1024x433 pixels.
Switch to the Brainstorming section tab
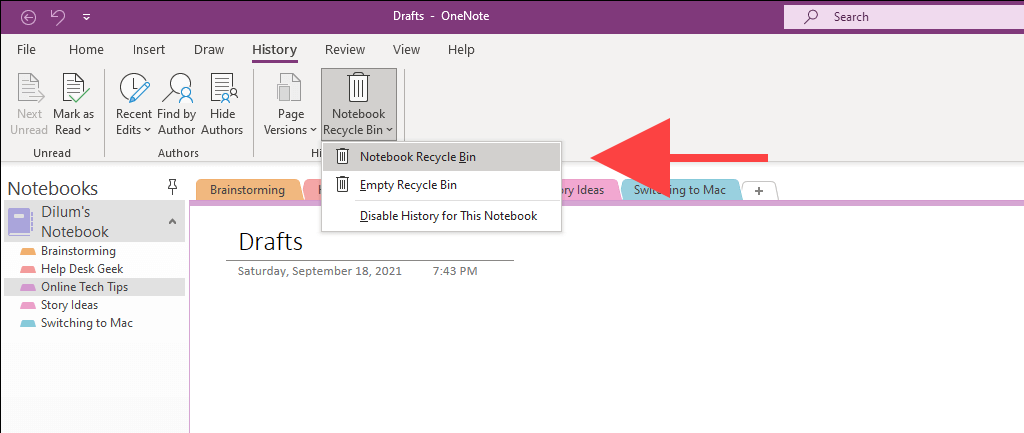click(x=248, y=190)
